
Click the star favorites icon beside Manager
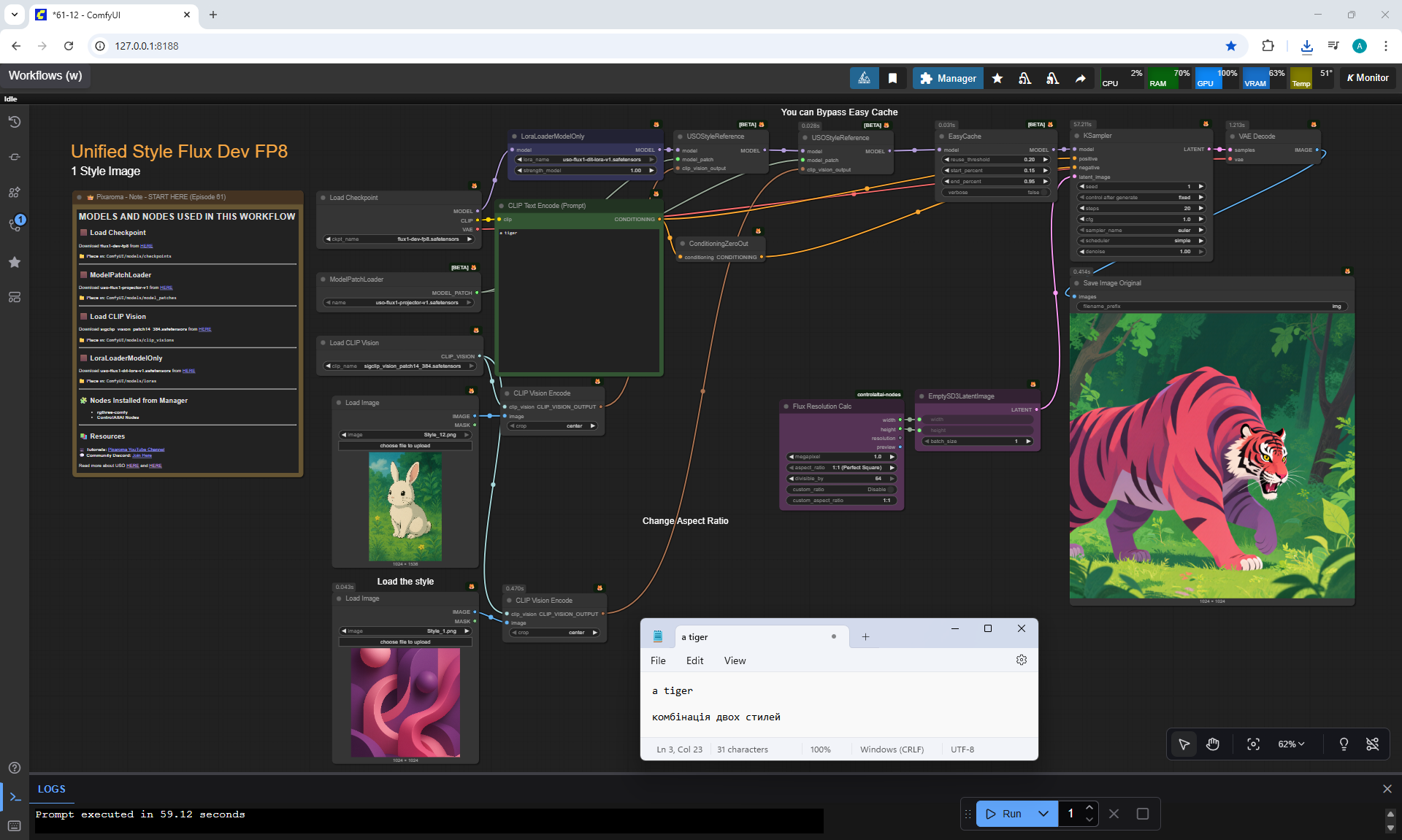pos(997,78)
